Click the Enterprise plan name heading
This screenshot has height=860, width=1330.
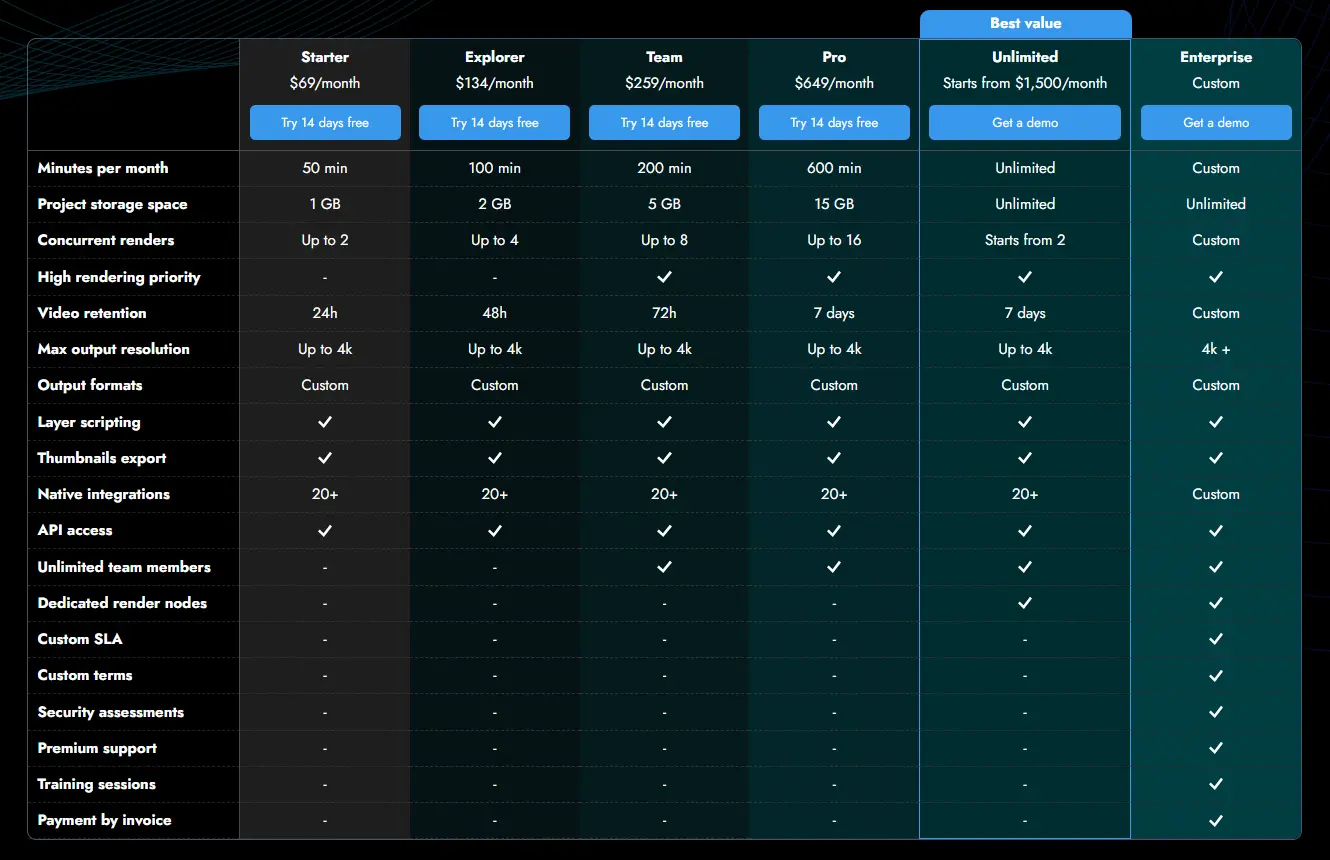point(1216,57)
